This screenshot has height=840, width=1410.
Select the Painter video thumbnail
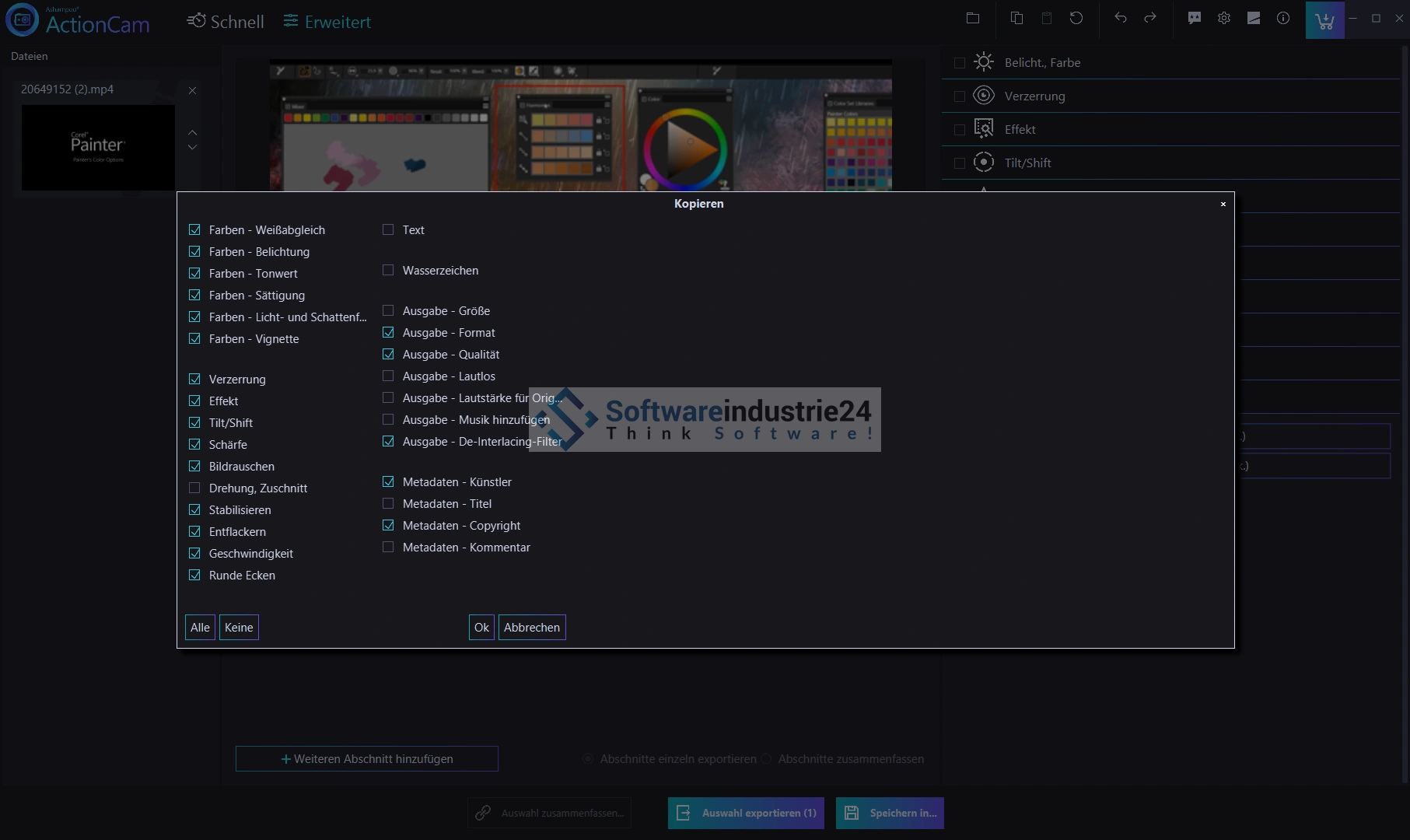click(98, 148)
